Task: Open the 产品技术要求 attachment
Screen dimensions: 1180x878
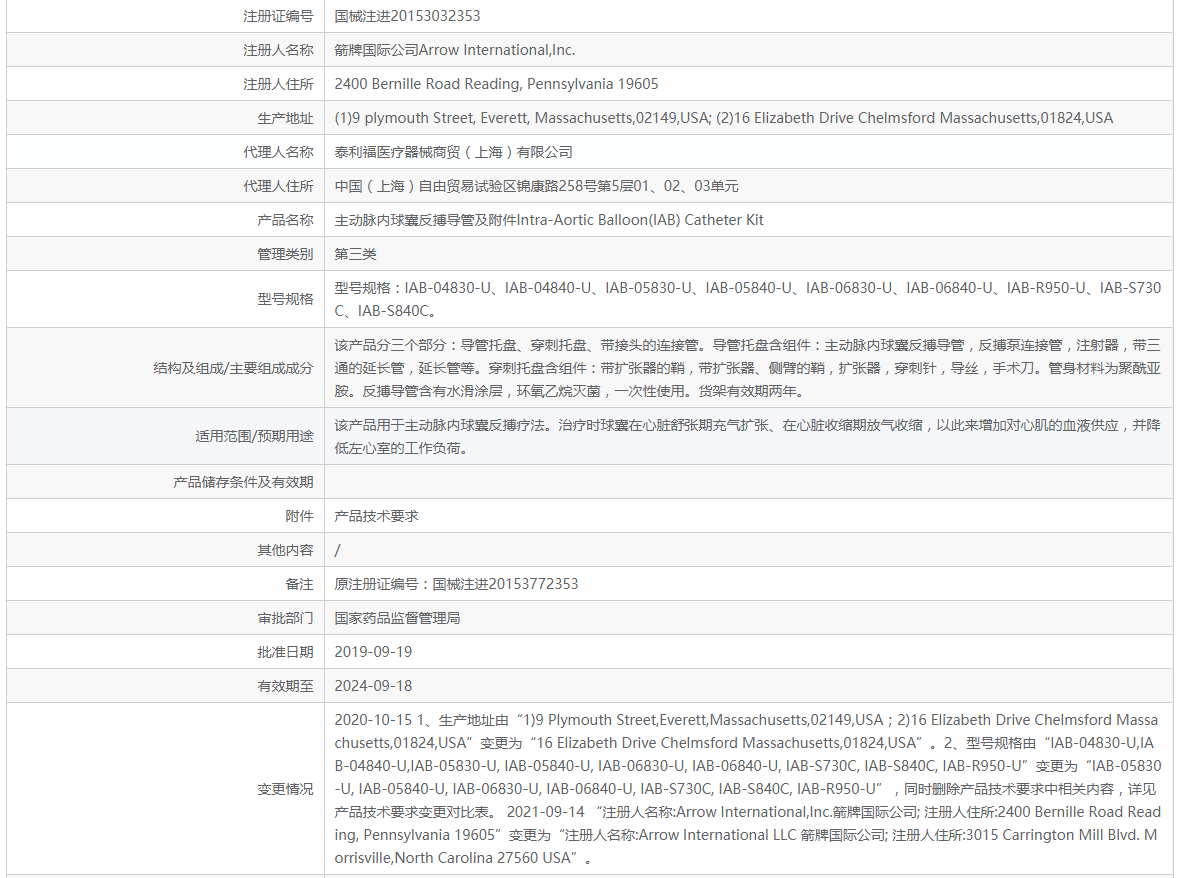Action: pos(376,516)
